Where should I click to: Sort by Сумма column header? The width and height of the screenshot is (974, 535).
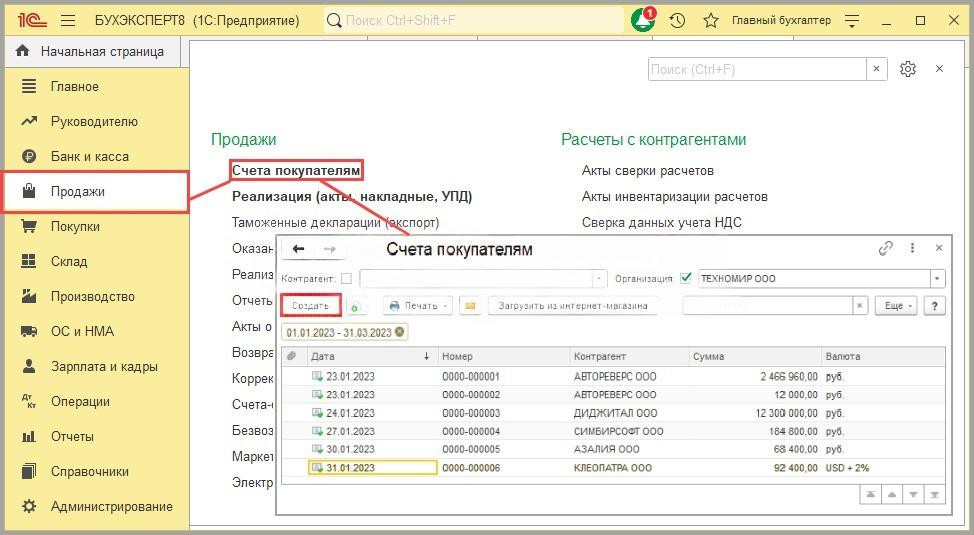(x=757, y=357)
